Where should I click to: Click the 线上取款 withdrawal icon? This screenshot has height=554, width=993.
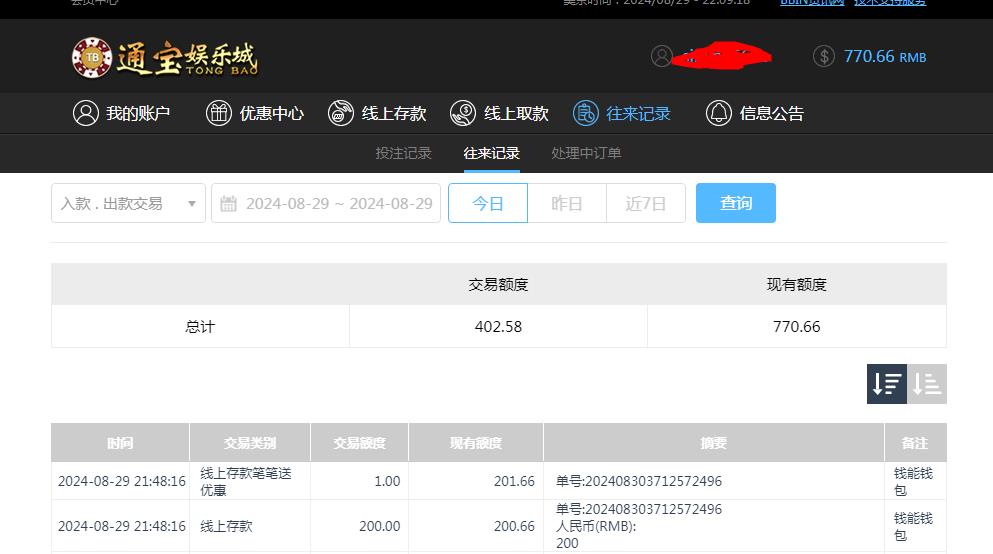[x=463, y=113]
